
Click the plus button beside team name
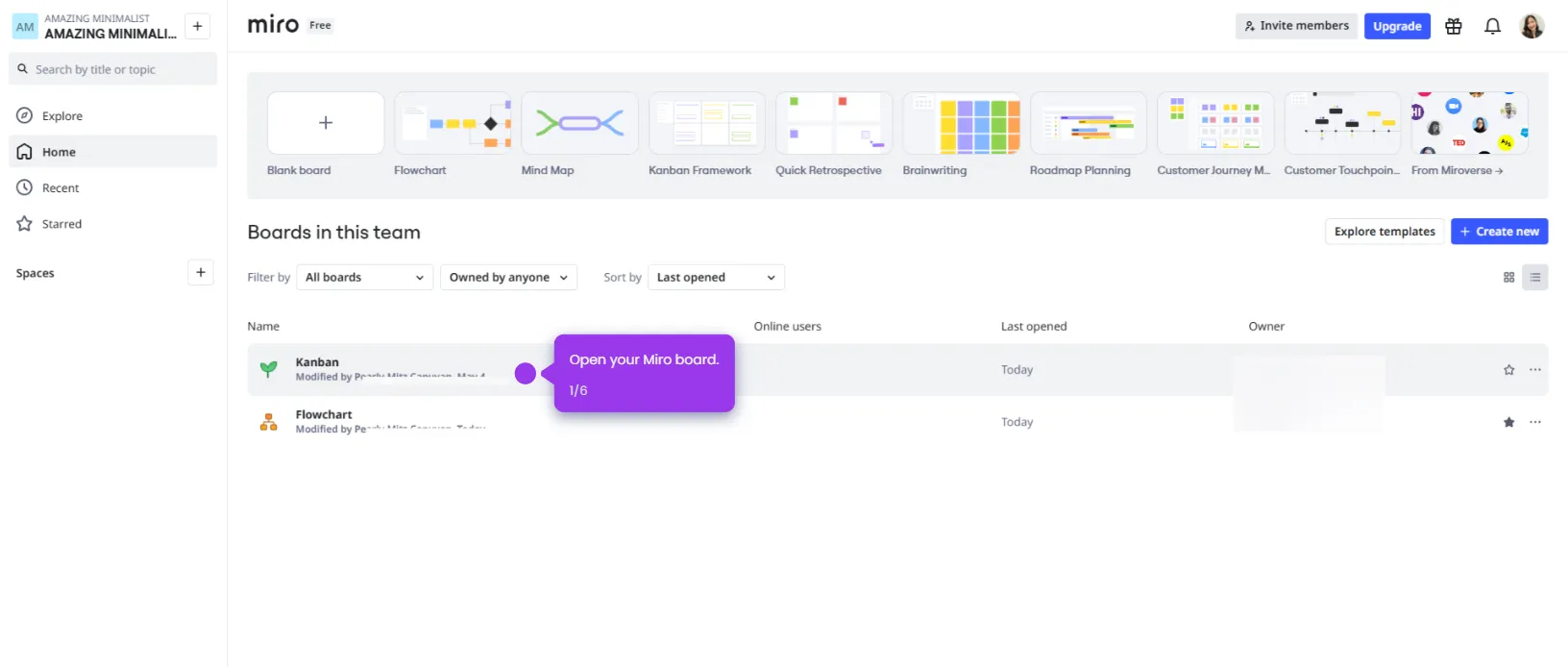197,26
